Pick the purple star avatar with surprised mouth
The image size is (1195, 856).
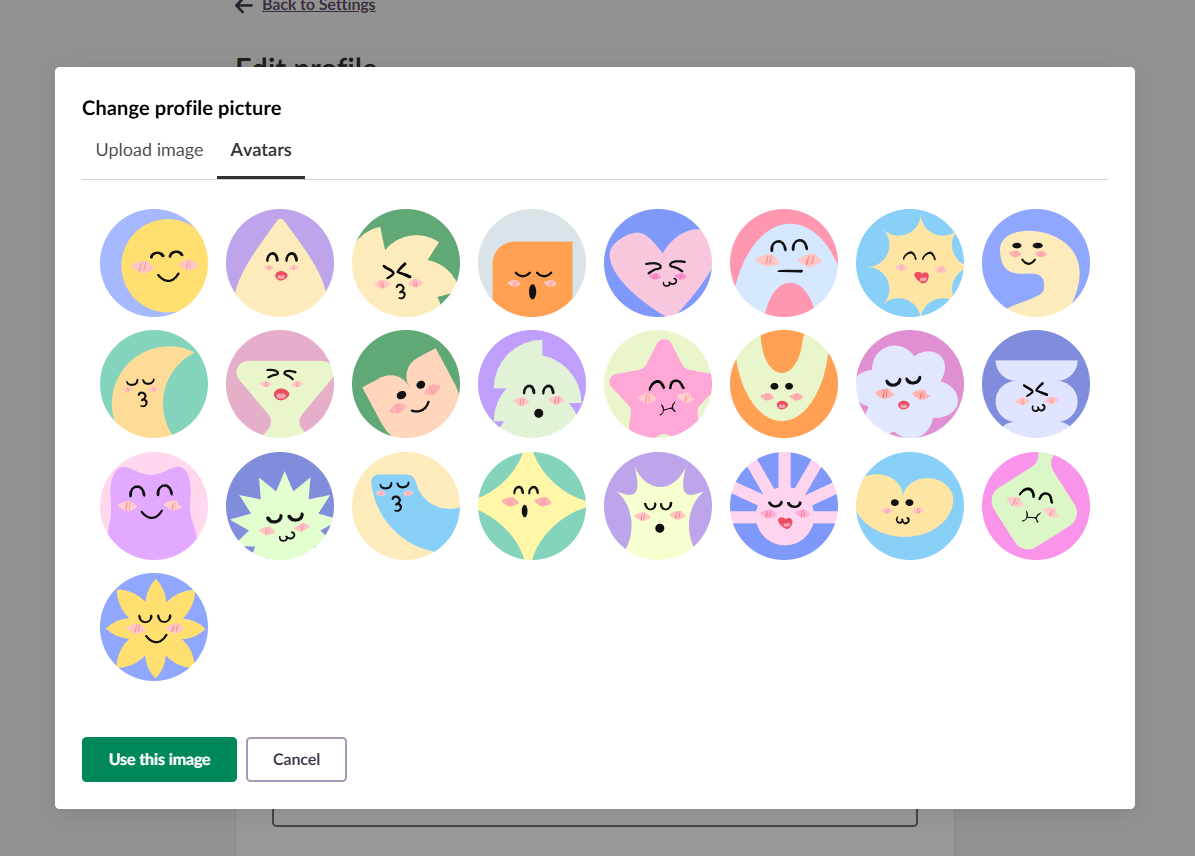(658, 505)
